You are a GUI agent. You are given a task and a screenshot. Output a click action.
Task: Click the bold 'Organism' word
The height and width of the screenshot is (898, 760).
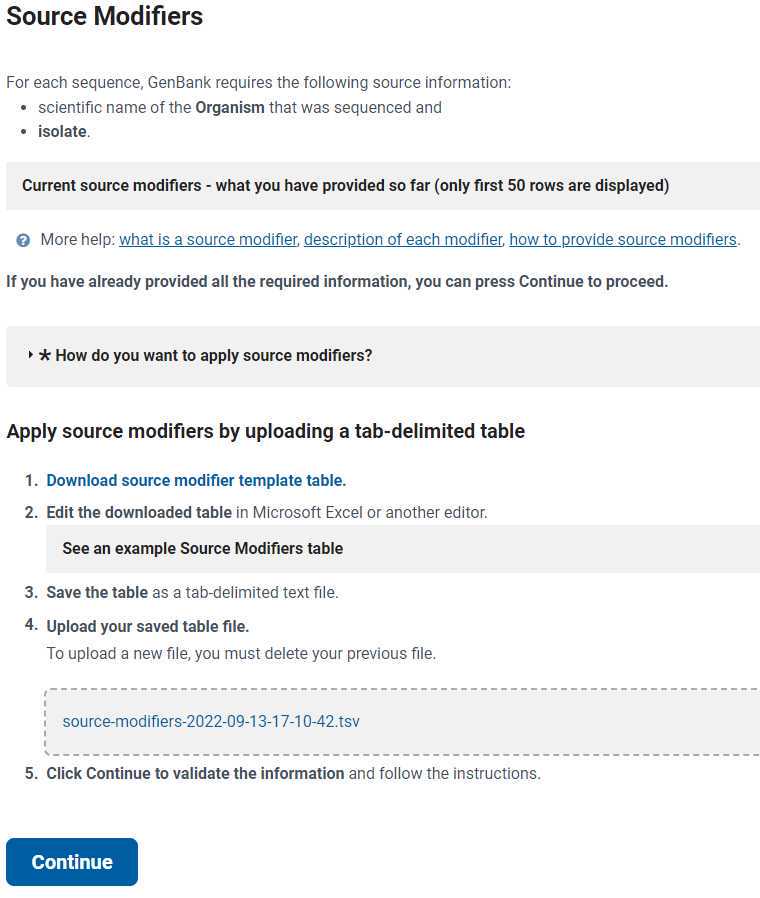pos(230,108)
